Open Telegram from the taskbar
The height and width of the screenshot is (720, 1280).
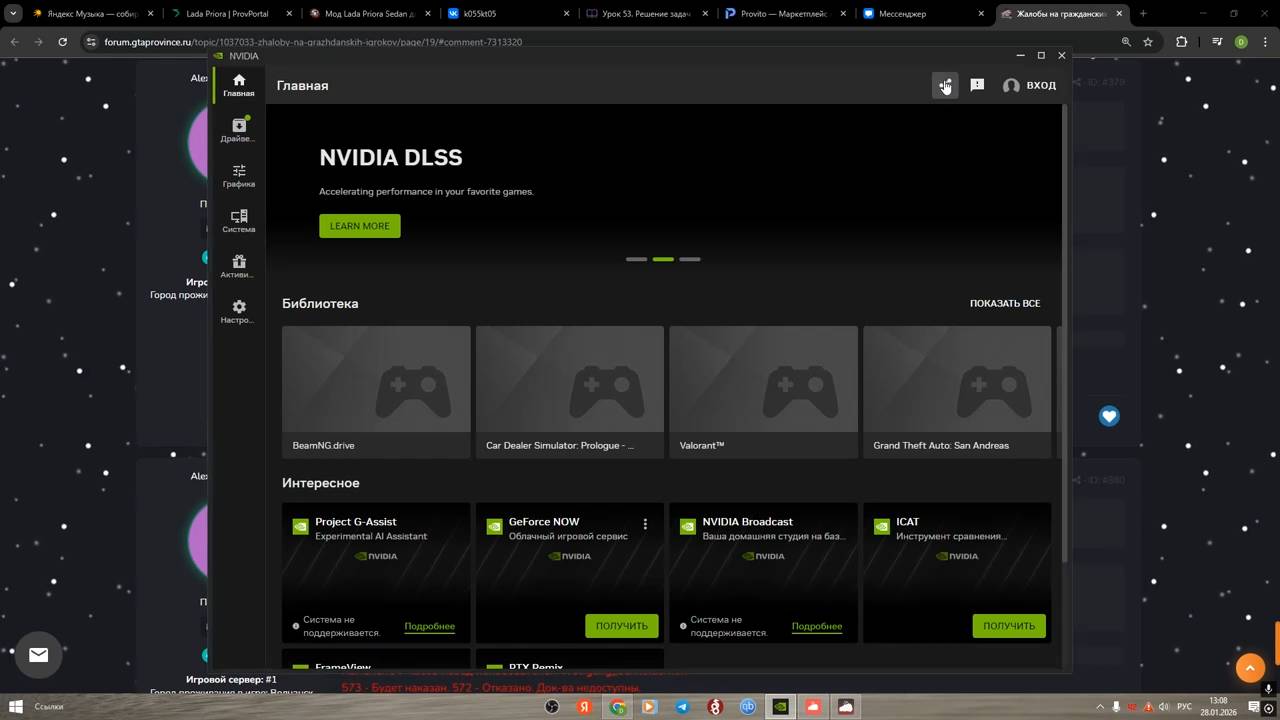pyautogui.click(x=682, y=707)
